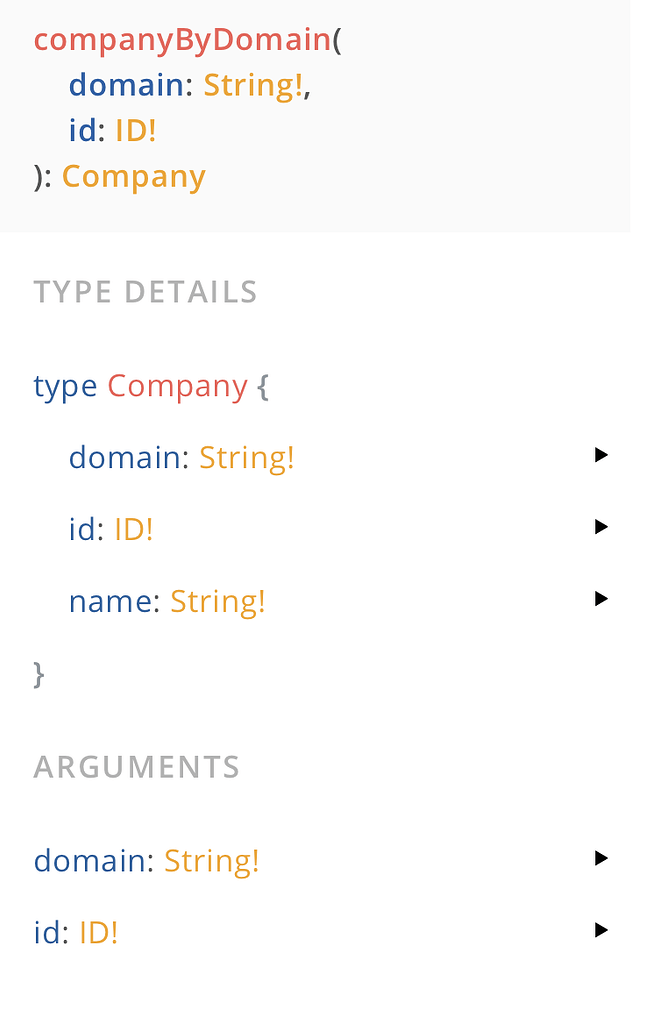Open the companyByDomain field definition
The image size is (655, 1024).
coord(181,39)
